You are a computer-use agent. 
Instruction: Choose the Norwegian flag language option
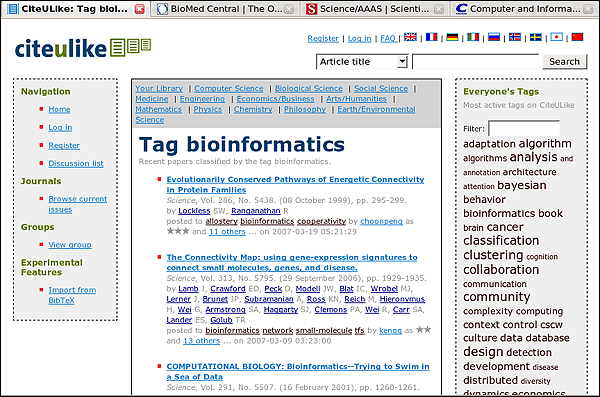(x=515, y=37)
